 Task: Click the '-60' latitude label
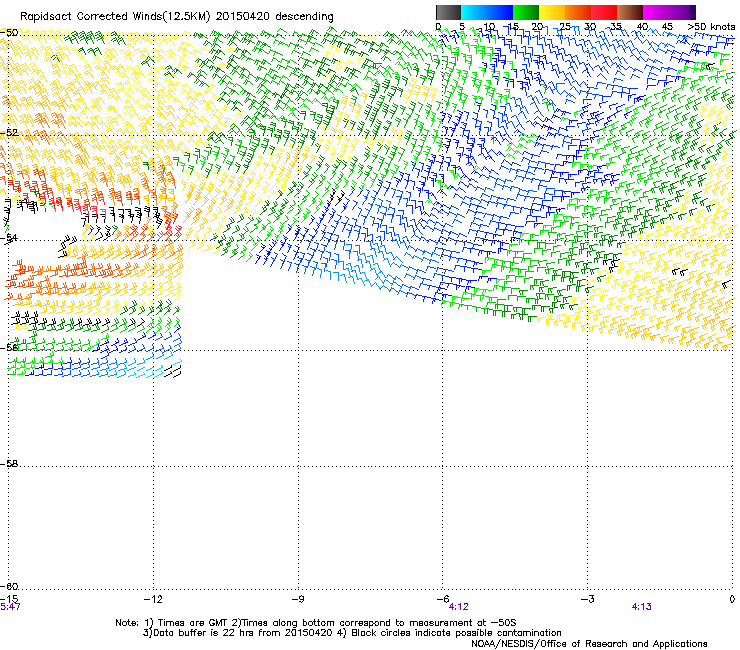pyautogui.click(x=9, y=586)
